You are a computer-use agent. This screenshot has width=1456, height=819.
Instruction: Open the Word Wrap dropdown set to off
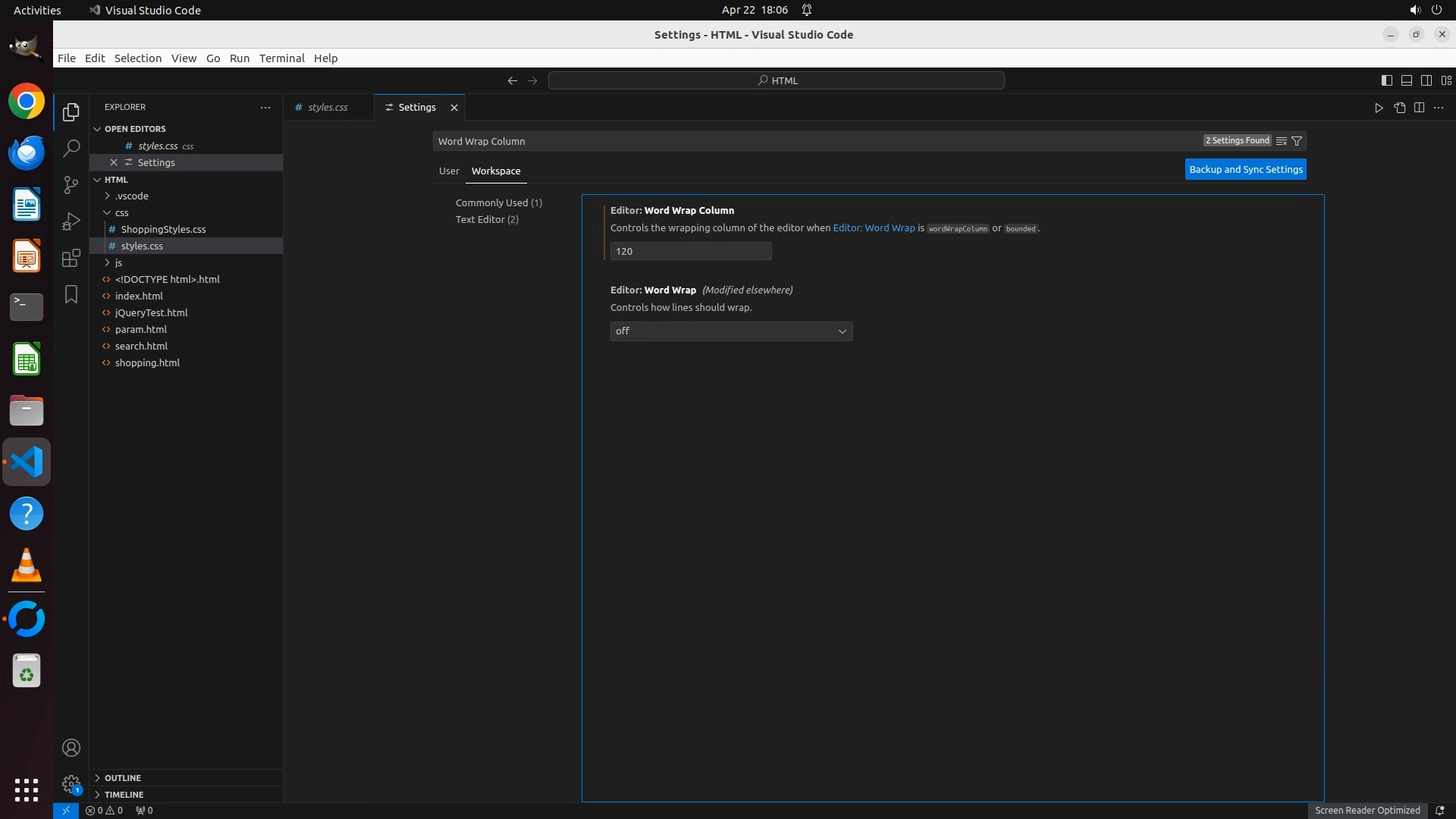pyautogui.click(x=731, y=331)
